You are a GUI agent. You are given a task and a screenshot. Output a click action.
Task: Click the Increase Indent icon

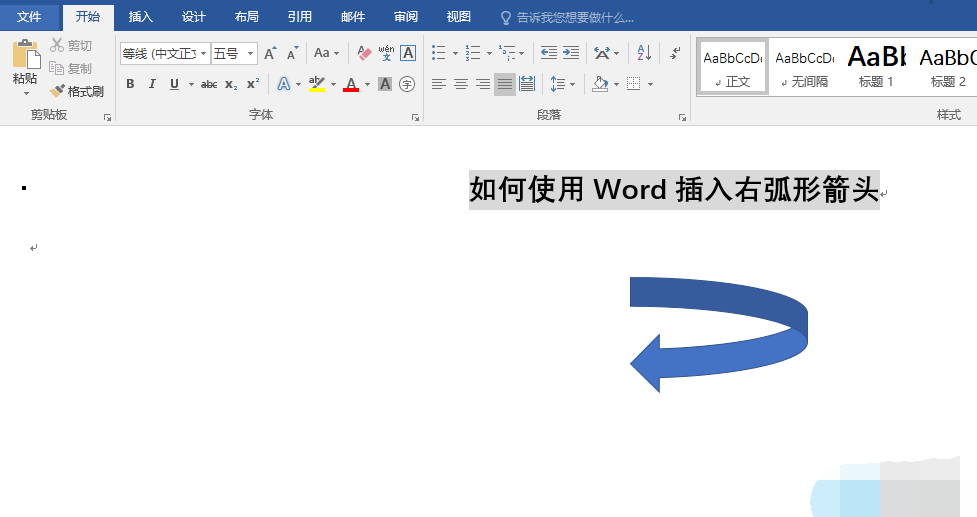click(571, 53)
